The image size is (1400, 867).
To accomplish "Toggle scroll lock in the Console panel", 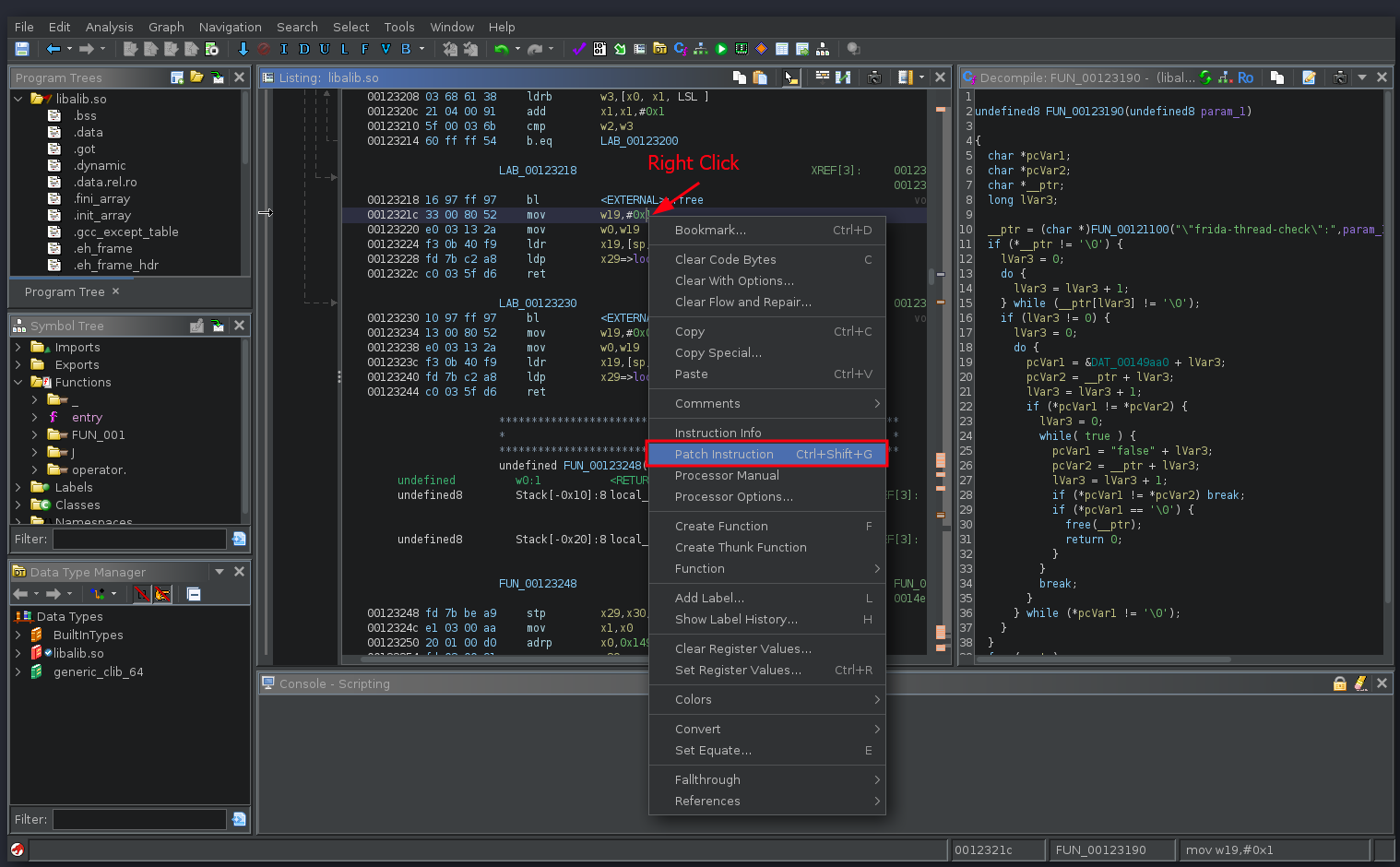I will [1339, 683].
